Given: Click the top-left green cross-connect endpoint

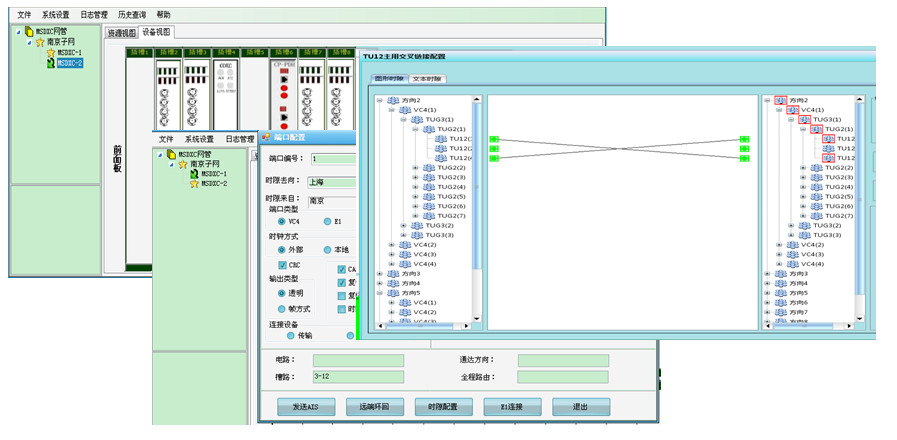Looking at the screenshot, I should (493, 139).
